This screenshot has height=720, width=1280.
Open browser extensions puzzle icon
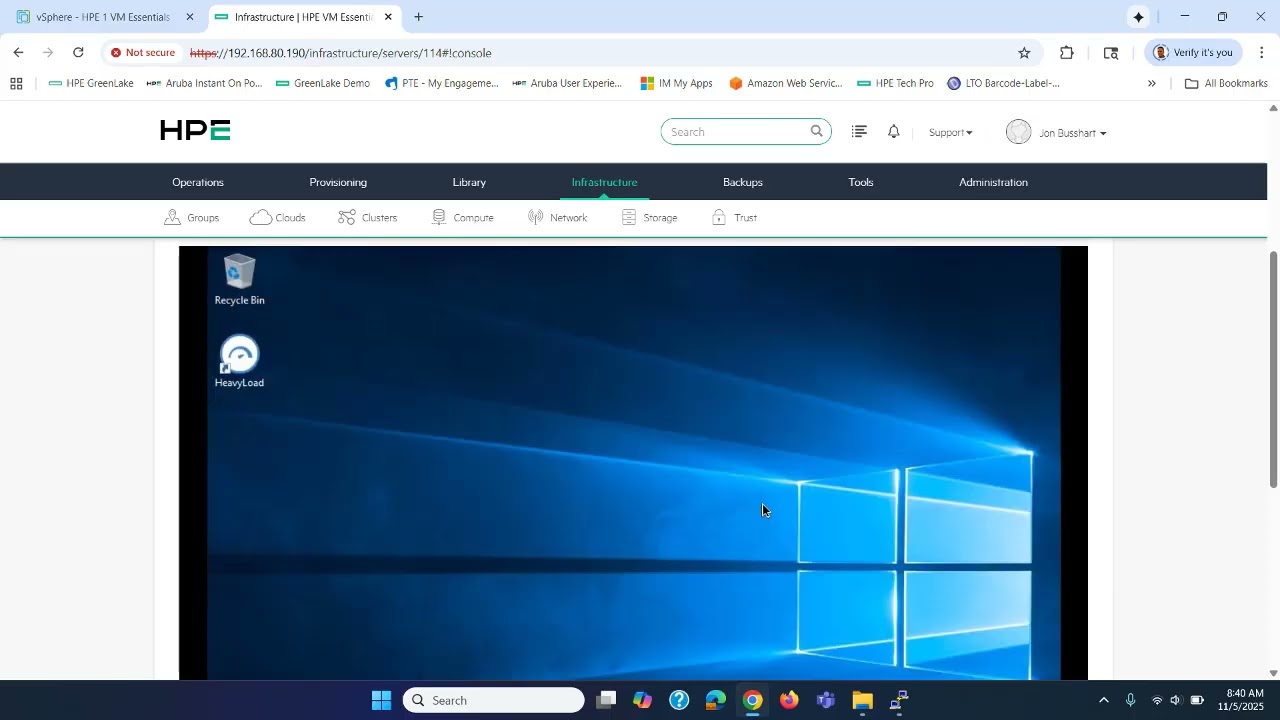pos(1067,53)
